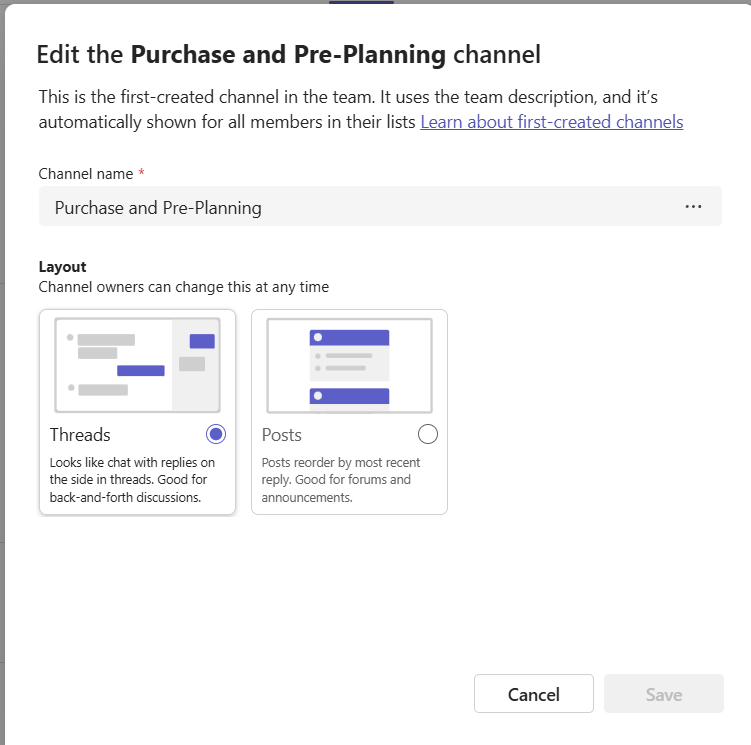Focus the Channel name text field
Viewport: 751px width, 745px height.
click(350, 207)
